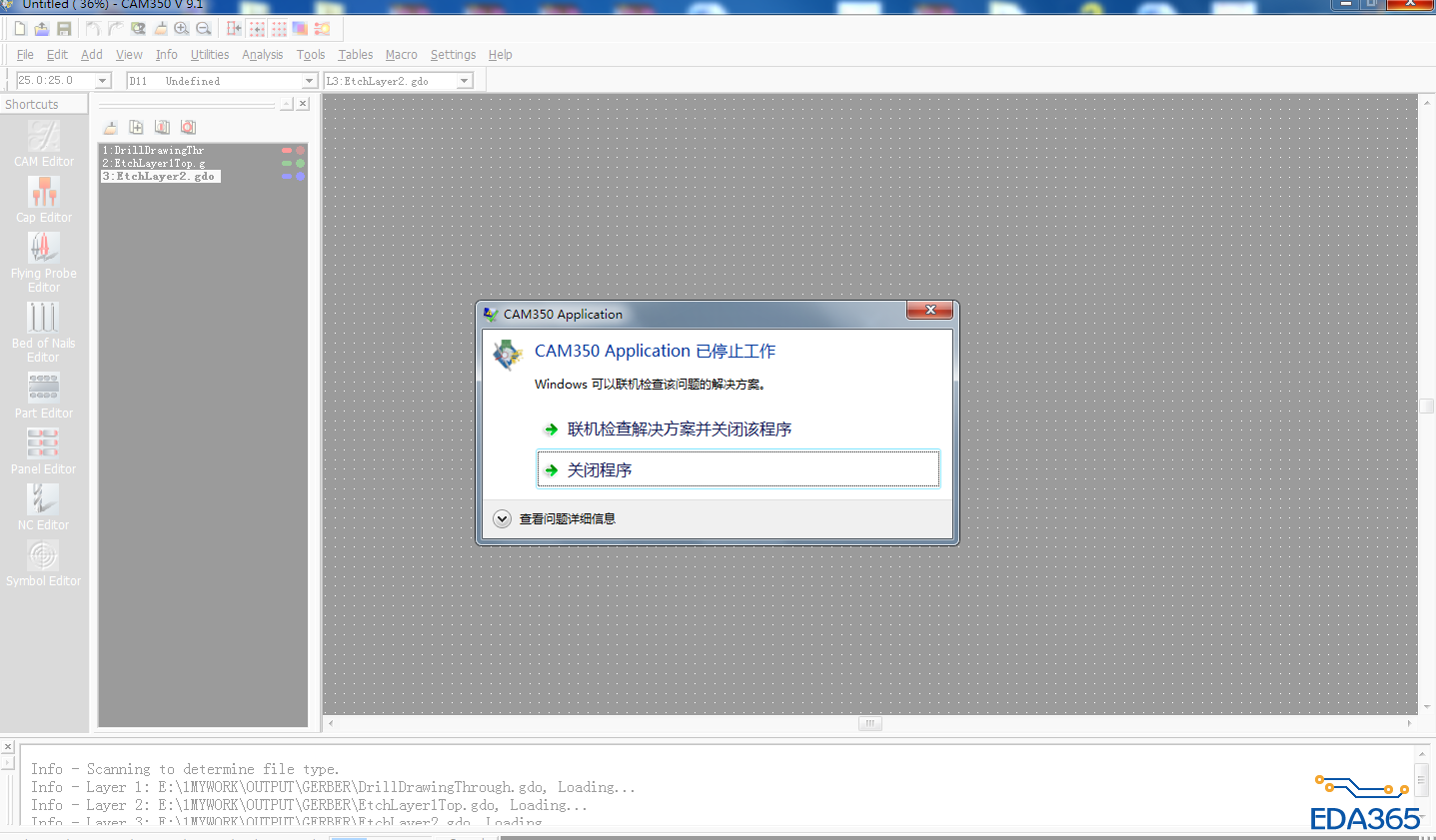Click the Zoom Out magnifier
The width and height of the screenshot is (1436, 840).
click(204, 29)
